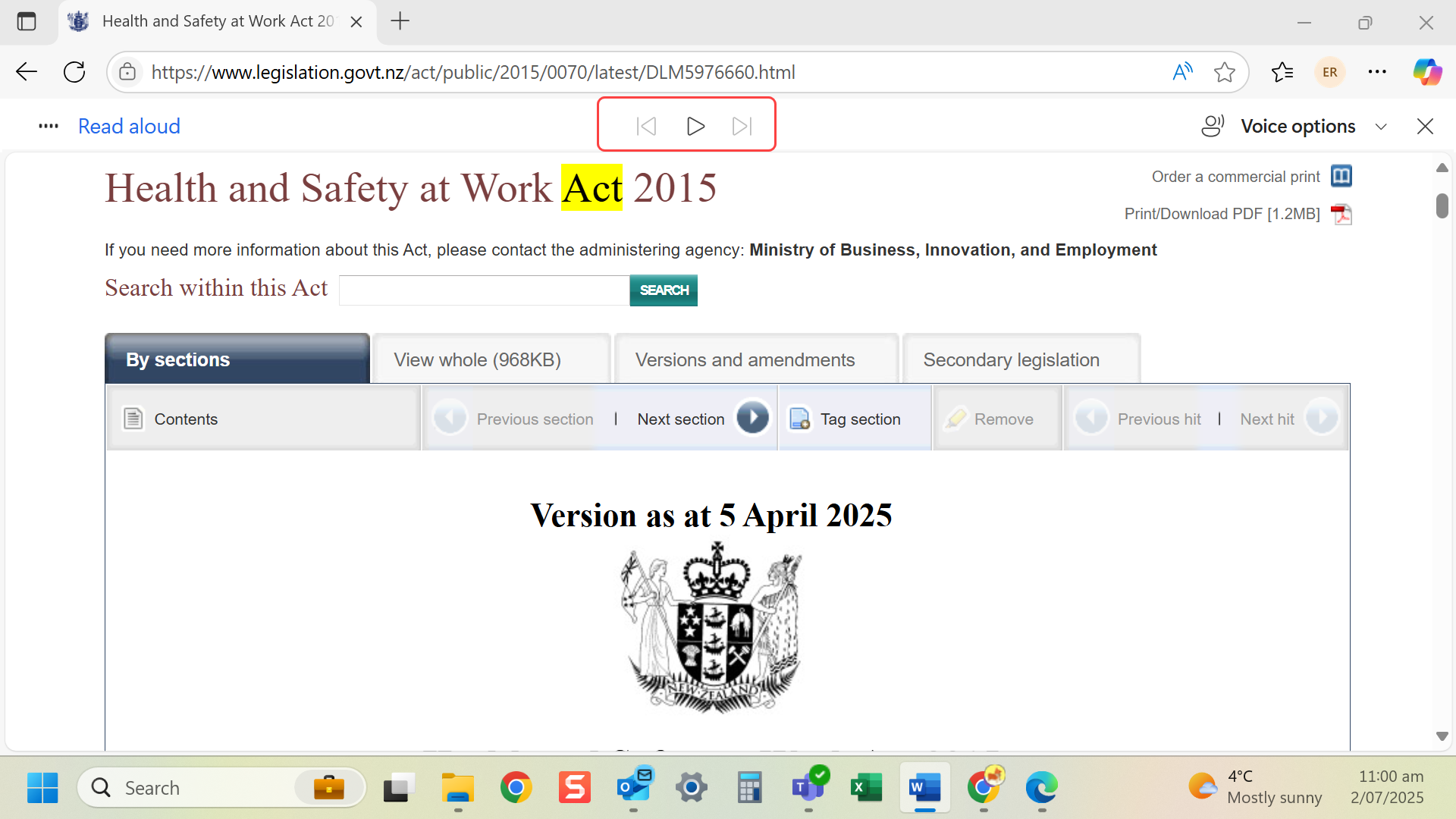The height and width of the screenshot is (819, 1456).
Task: Toggle Read aloud icon in address bar
Action: pyautogui.click(x=1182, y=72)
